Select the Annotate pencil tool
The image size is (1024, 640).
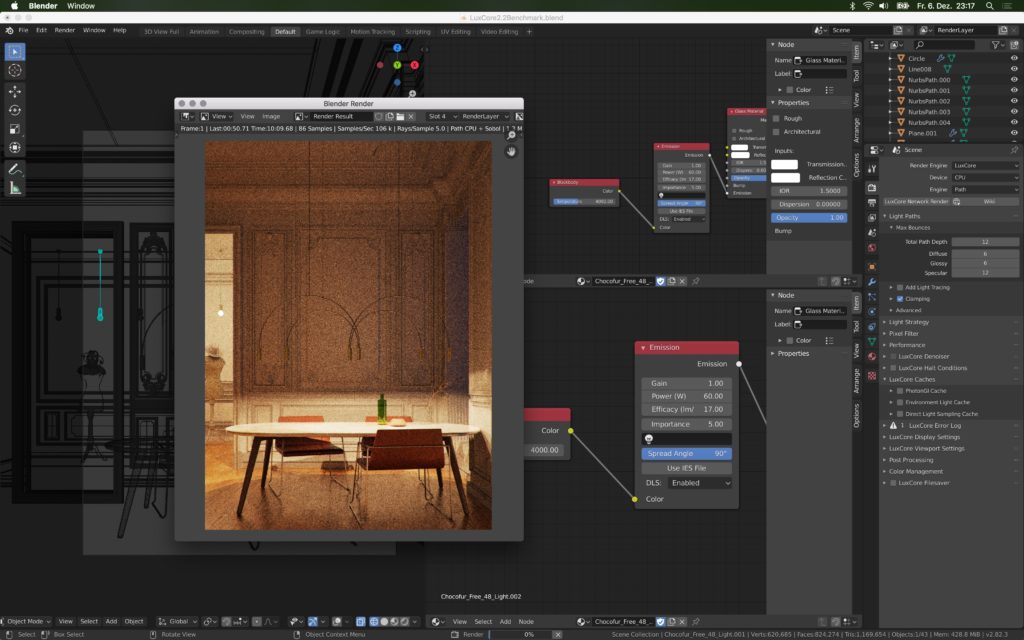[14, 169]
